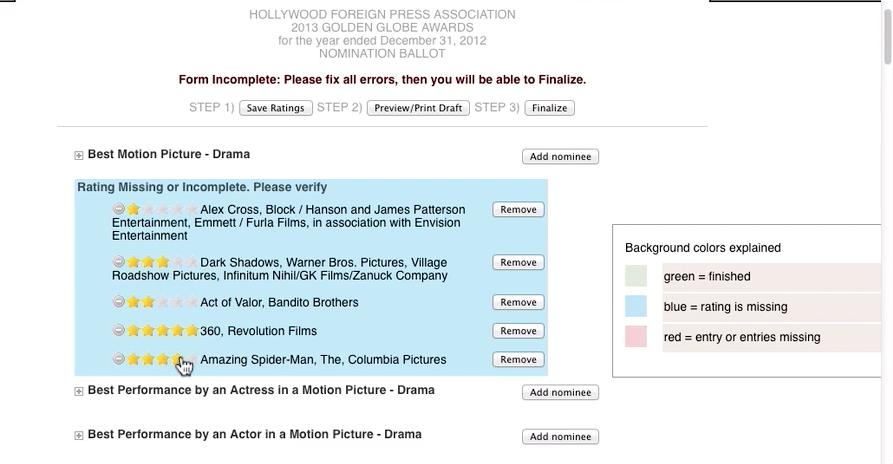
Task: Set Act of Valor to three stars
Action: [x=163, y=302]
